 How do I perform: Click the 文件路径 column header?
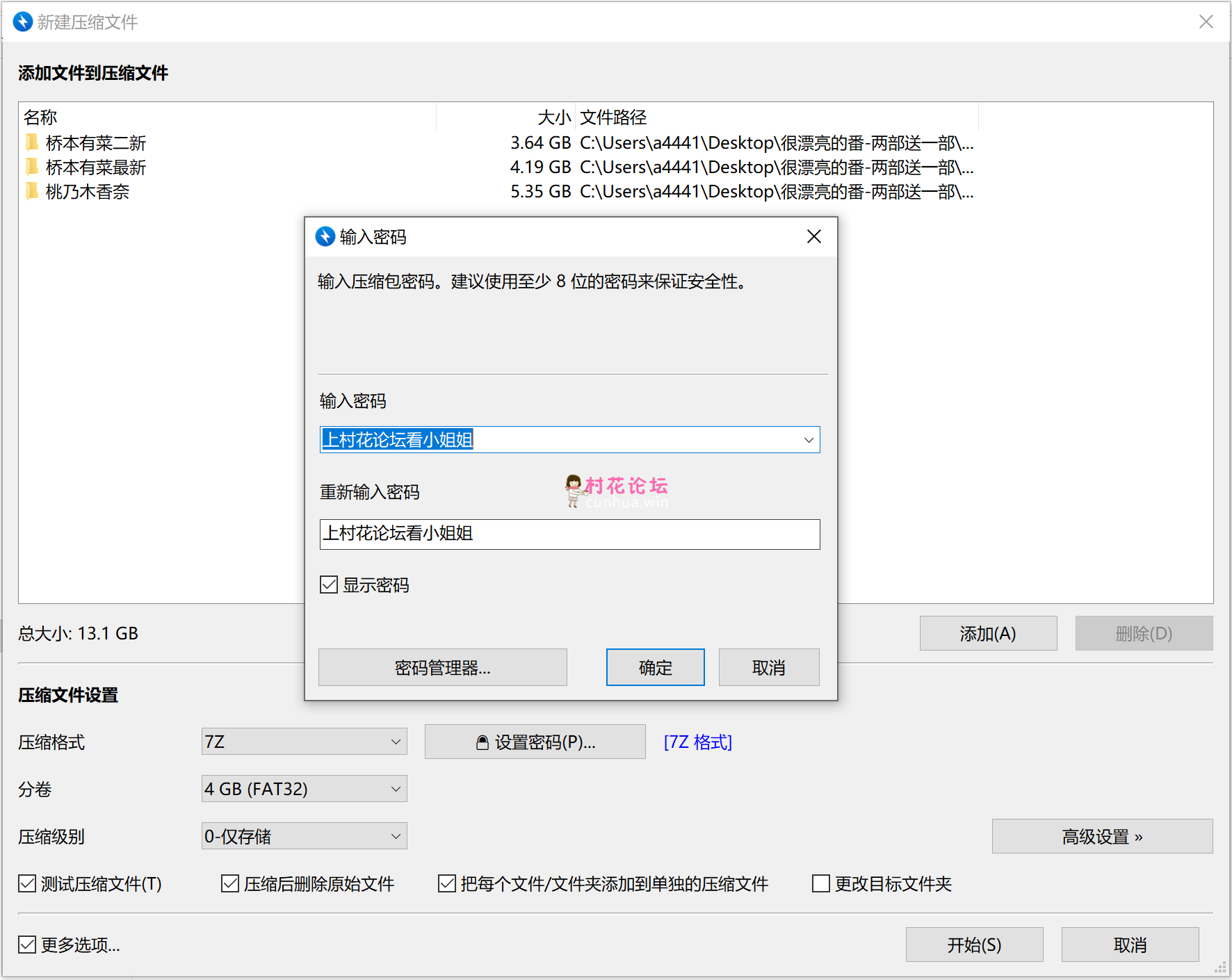[x=777, y=117]
